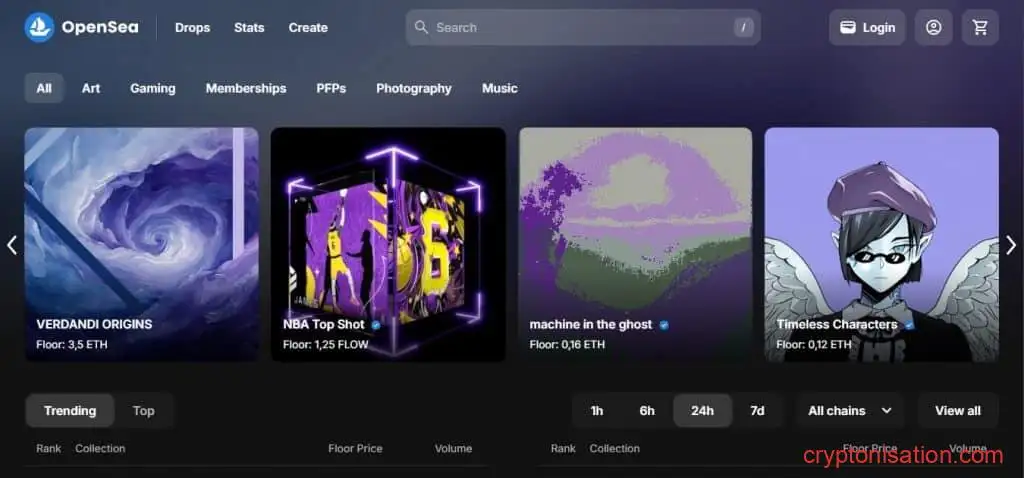Click the left Rank column header

point(48,449)
